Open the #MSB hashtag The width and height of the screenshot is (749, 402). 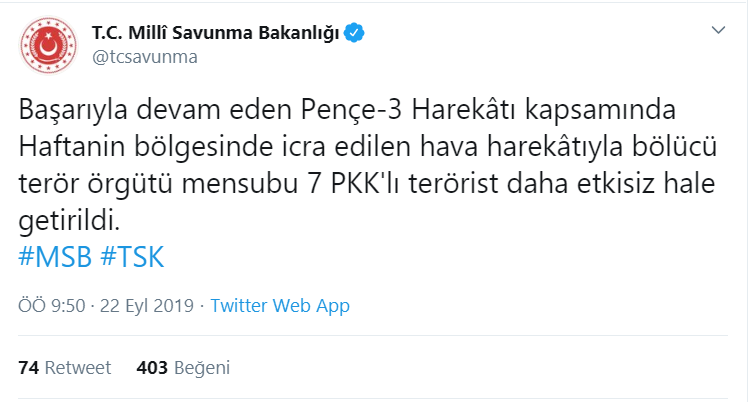coord(55,256)
